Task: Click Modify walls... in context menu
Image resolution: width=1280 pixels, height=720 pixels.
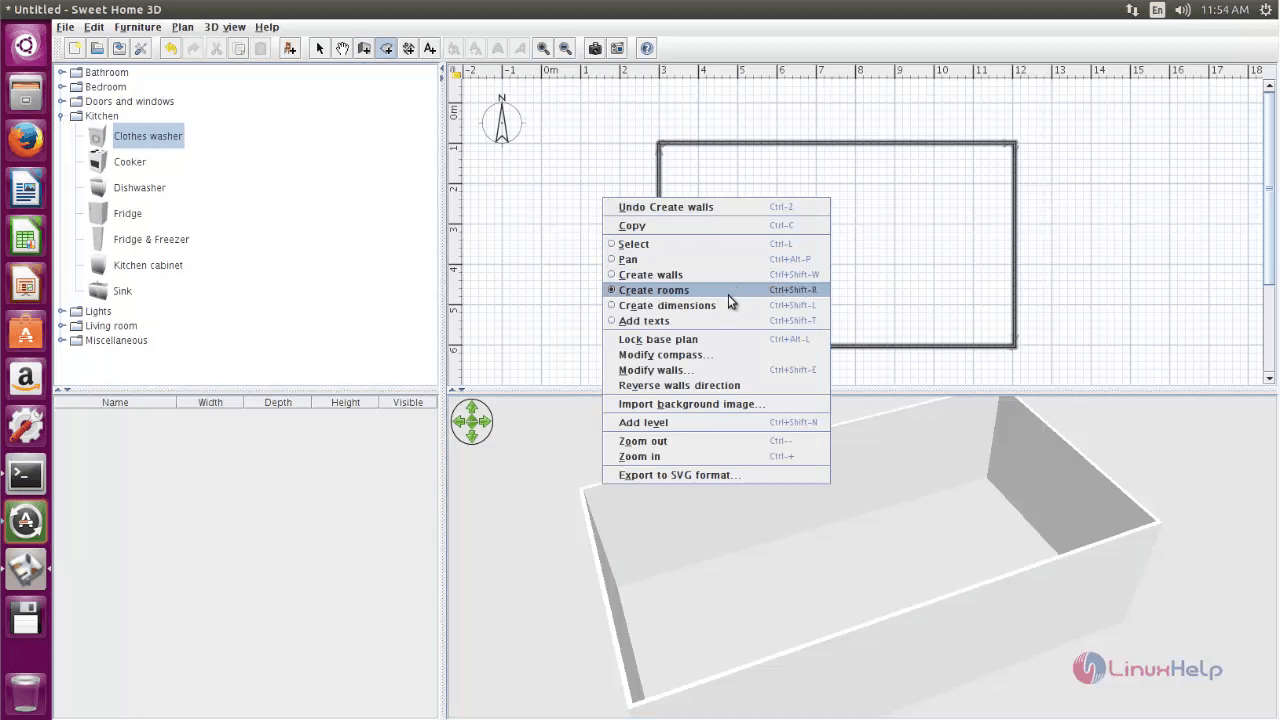Action: click(716, 370)
